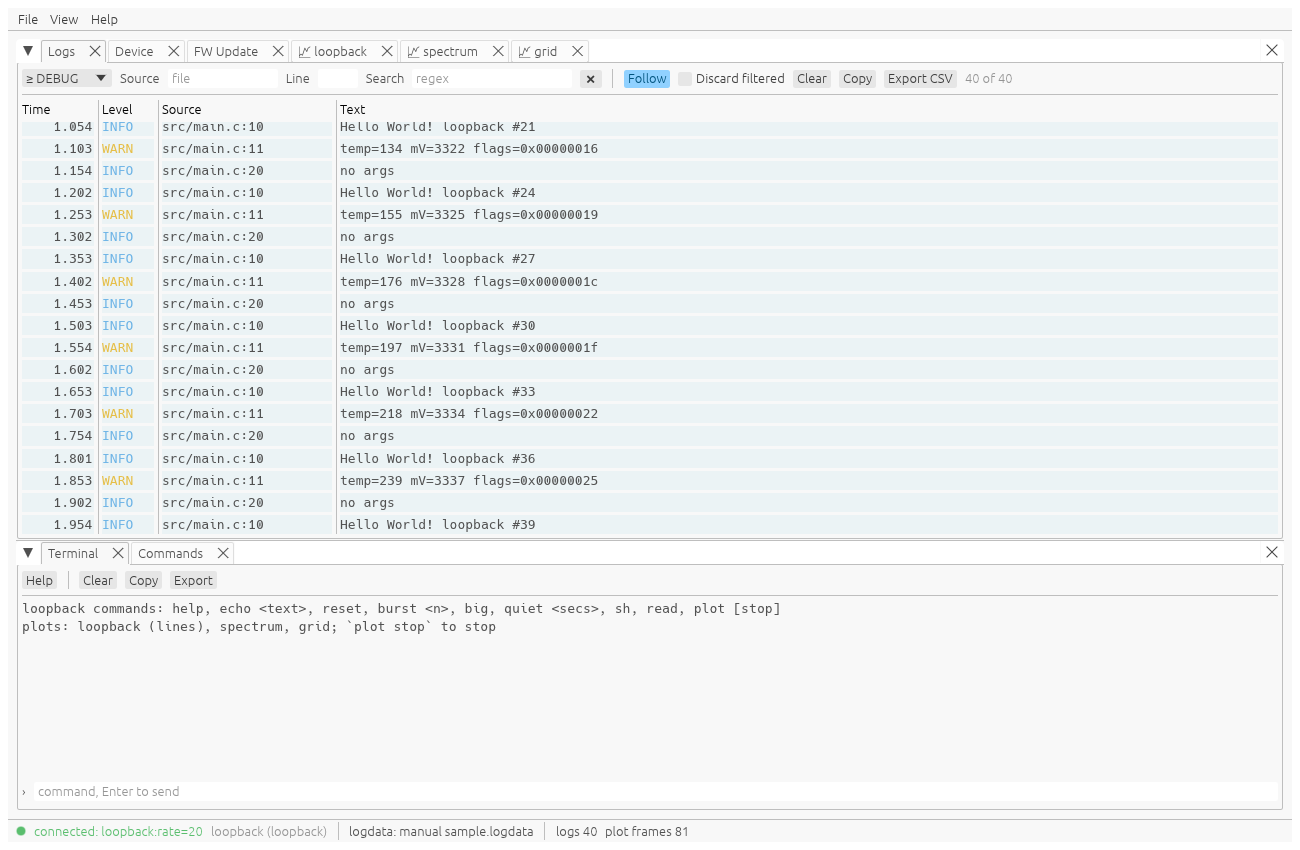Close the spectrum plot tab
This screenshot has width=1300, height=850.
coord(498,51)
